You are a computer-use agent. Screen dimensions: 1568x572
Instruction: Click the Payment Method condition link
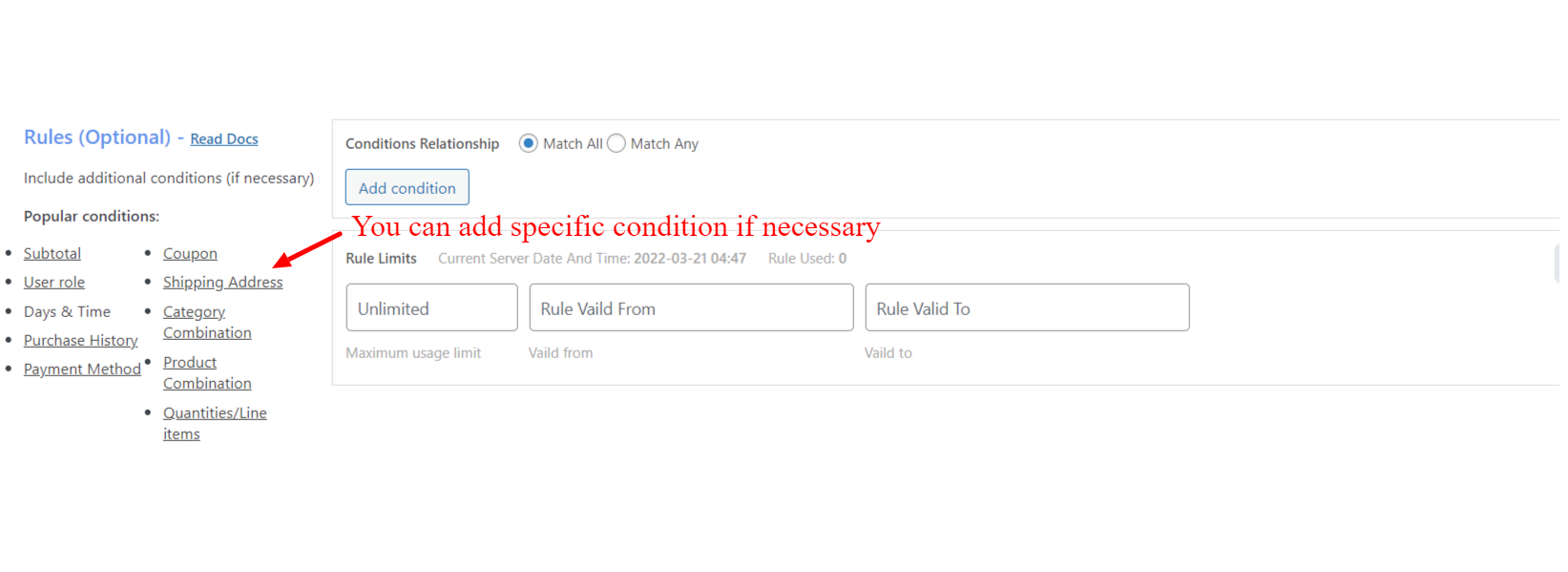pos(82,370)
